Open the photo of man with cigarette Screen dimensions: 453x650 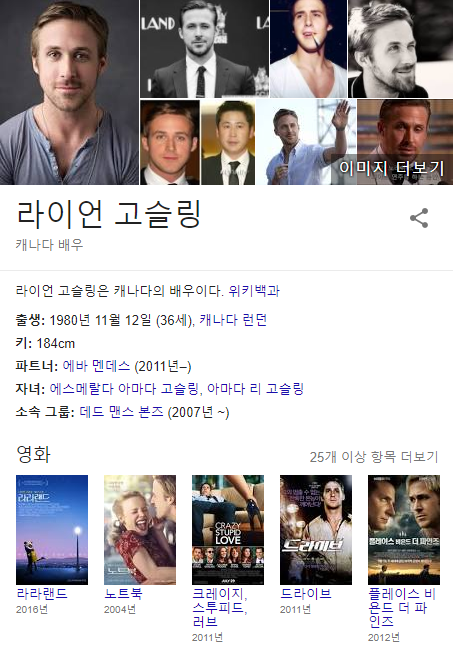[x=308, y=49]
